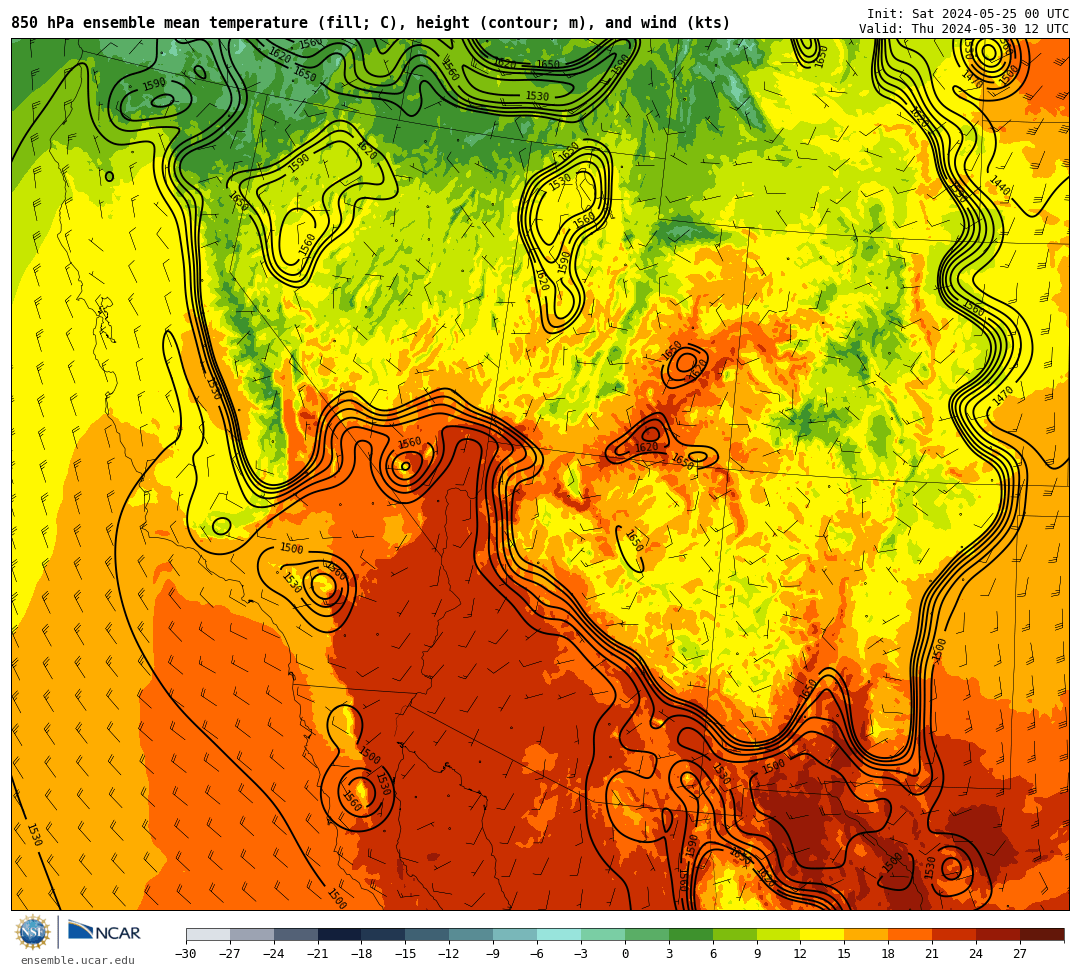Select the Valid: Thu 2024-05-30 12 UTC text
Screen dimensions: 1080x973
click(x=964, y=29)
